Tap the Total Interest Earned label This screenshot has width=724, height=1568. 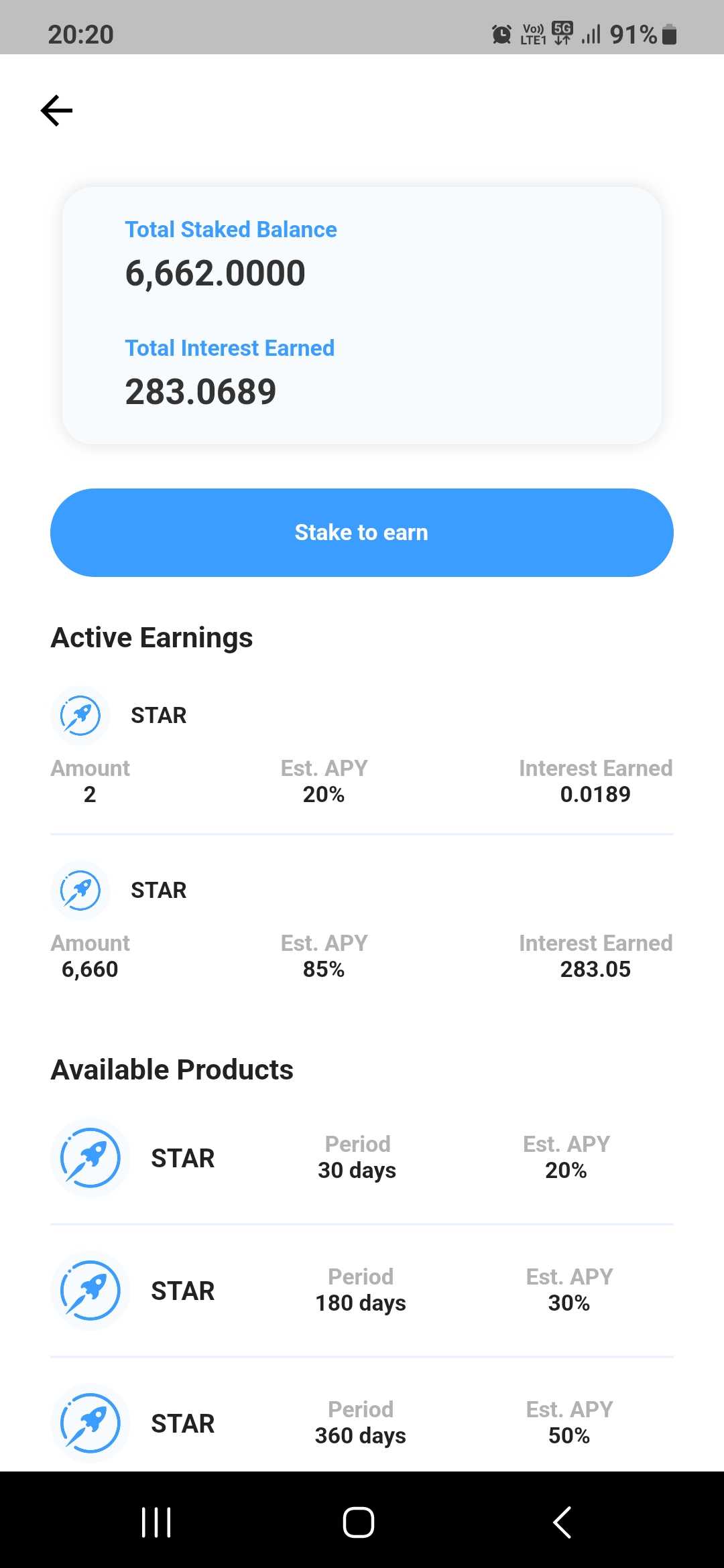(229, 348)
